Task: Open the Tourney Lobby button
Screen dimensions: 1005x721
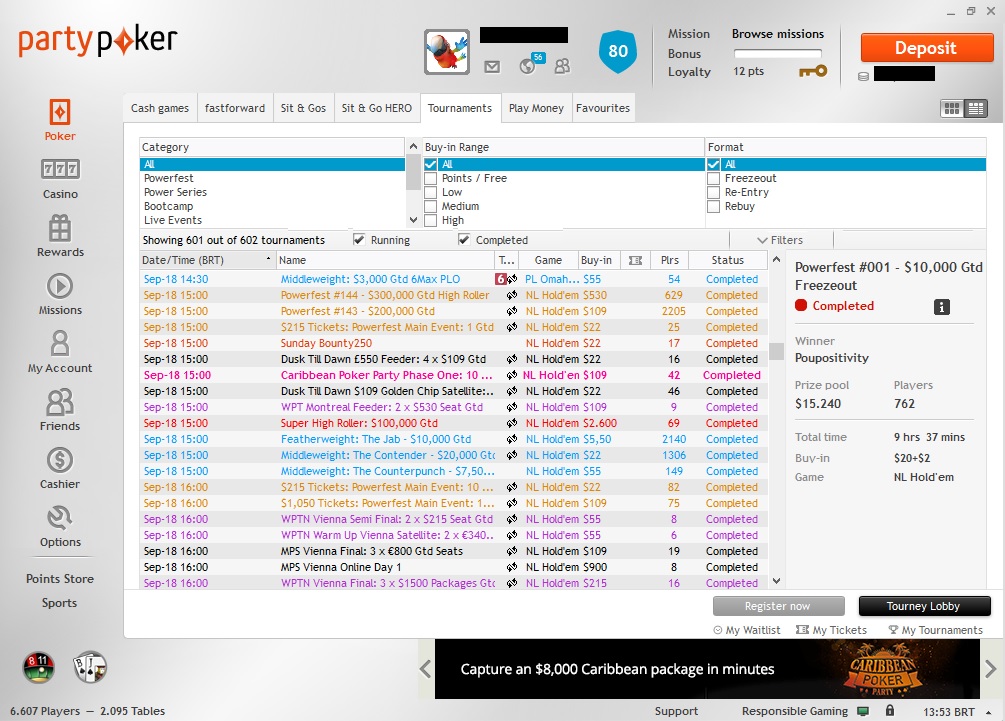Action: (924, 606)
